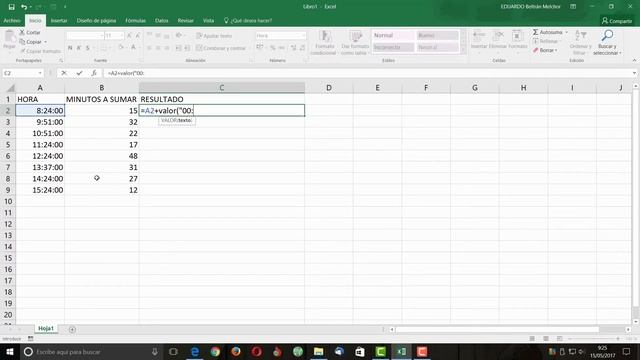Open Firefox from the taskbar

[236, 351]
